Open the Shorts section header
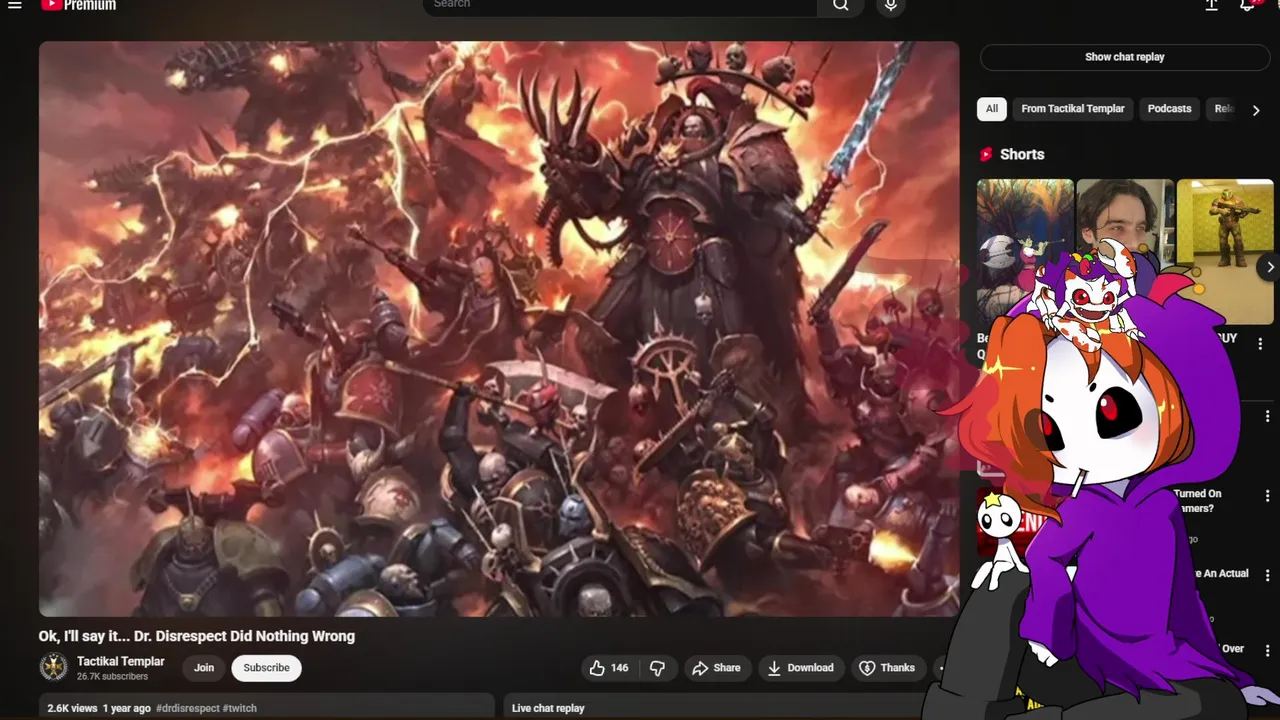This screenshot has width=1280, height=720. [x=1011, y=154]
